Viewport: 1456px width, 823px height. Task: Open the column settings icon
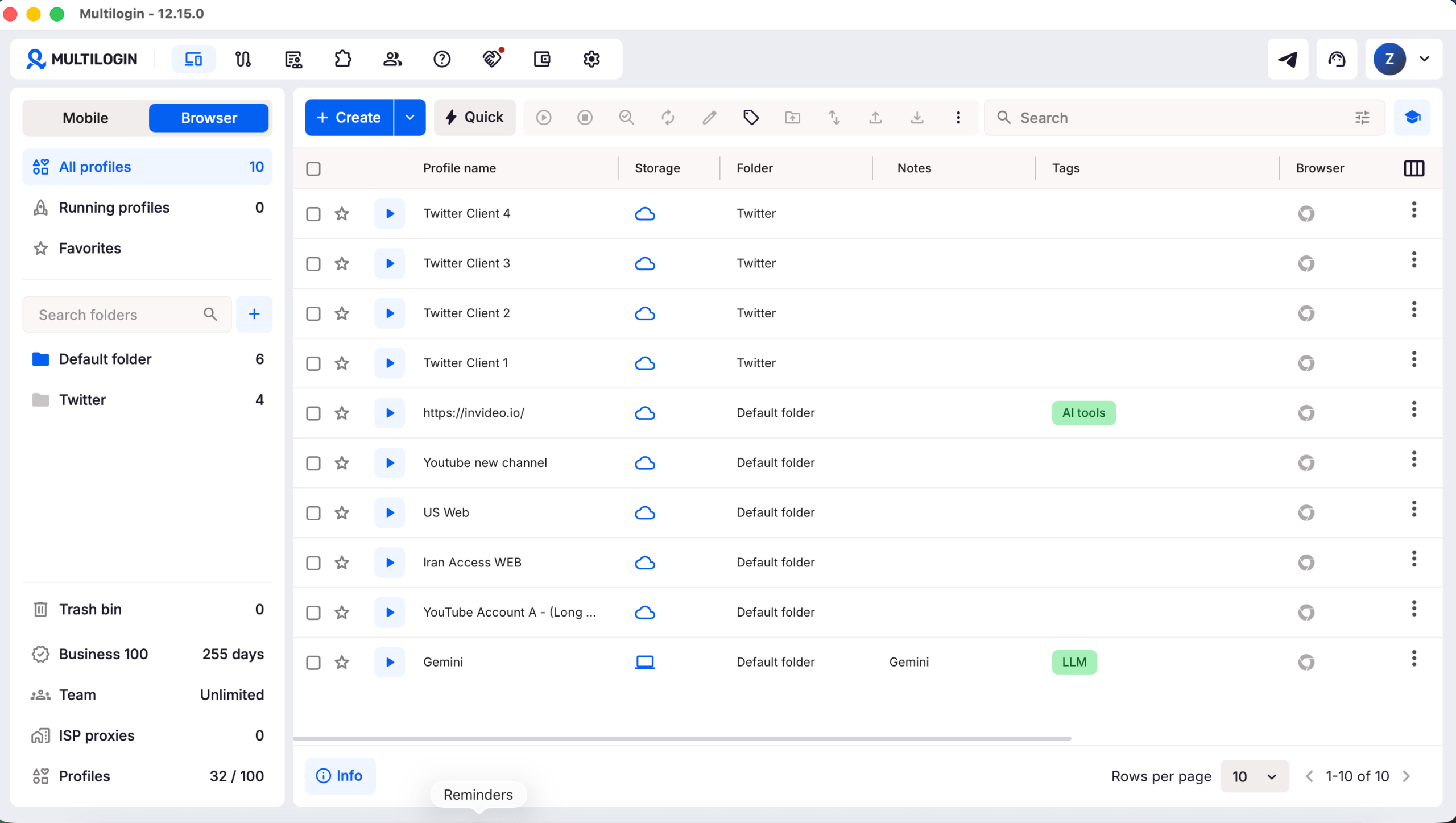click(1414, 168)
